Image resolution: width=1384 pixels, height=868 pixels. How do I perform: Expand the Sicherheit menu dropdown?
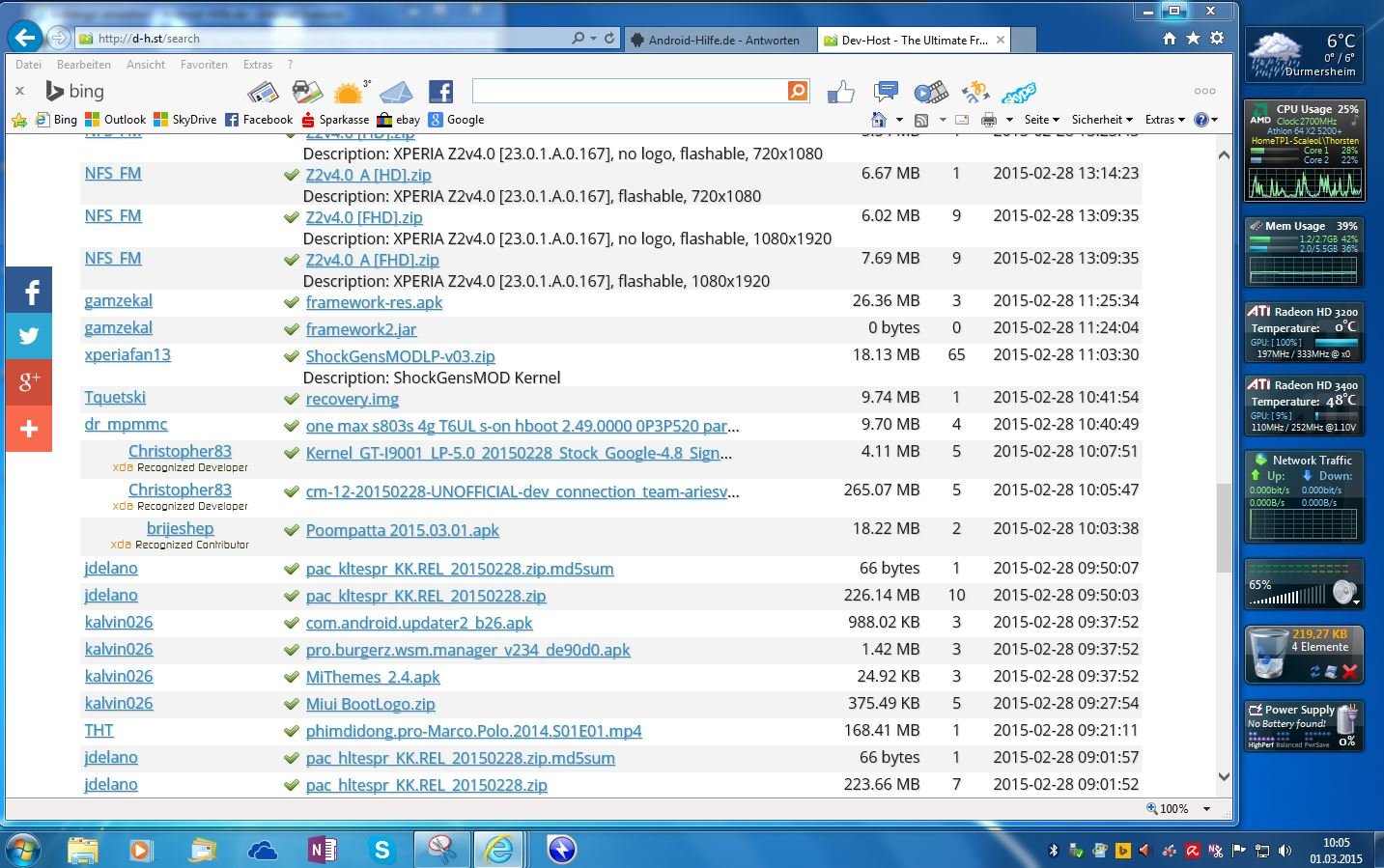coord(1102,120)
